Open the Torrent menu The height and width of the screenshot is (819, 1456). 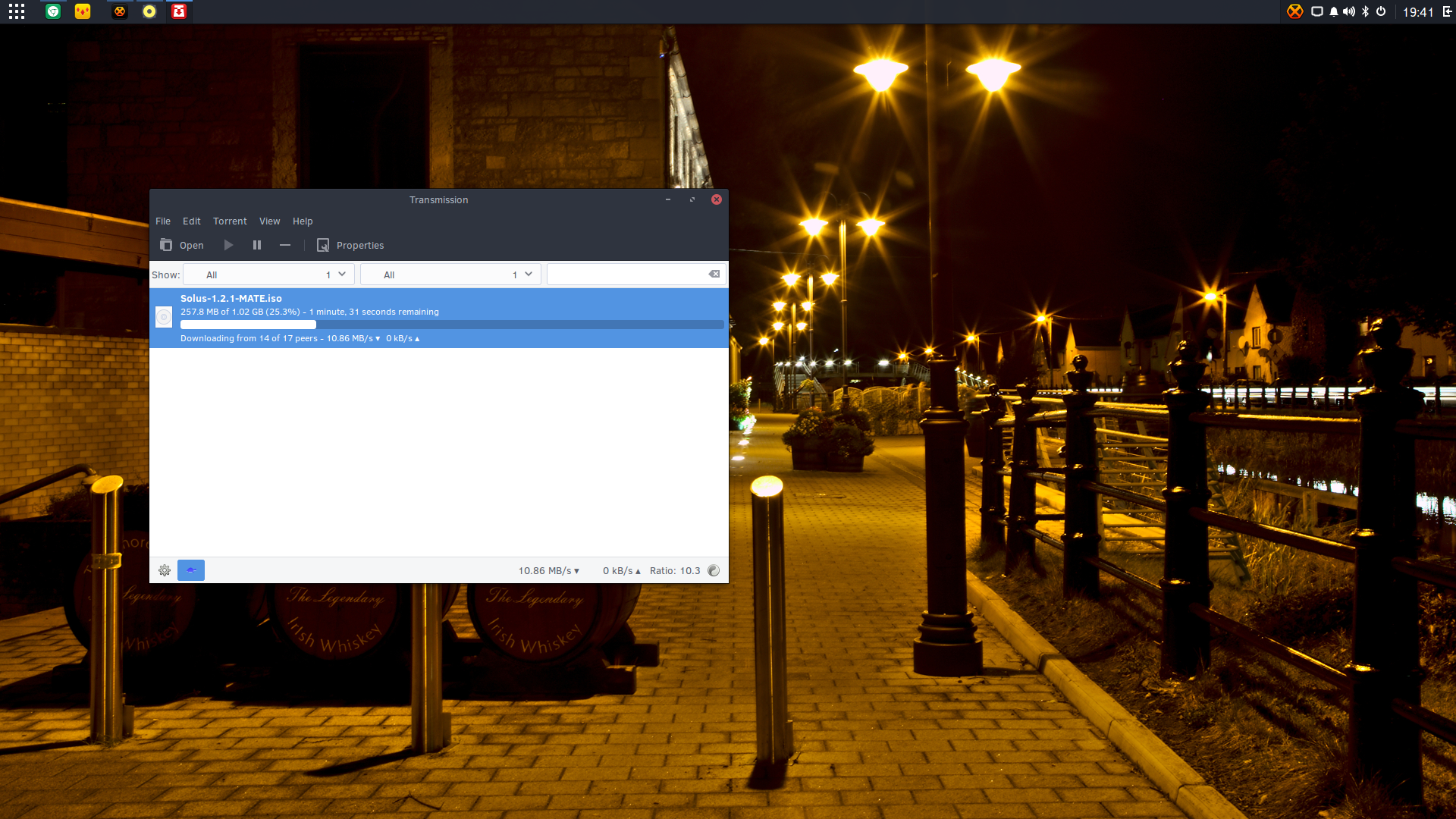230,221
